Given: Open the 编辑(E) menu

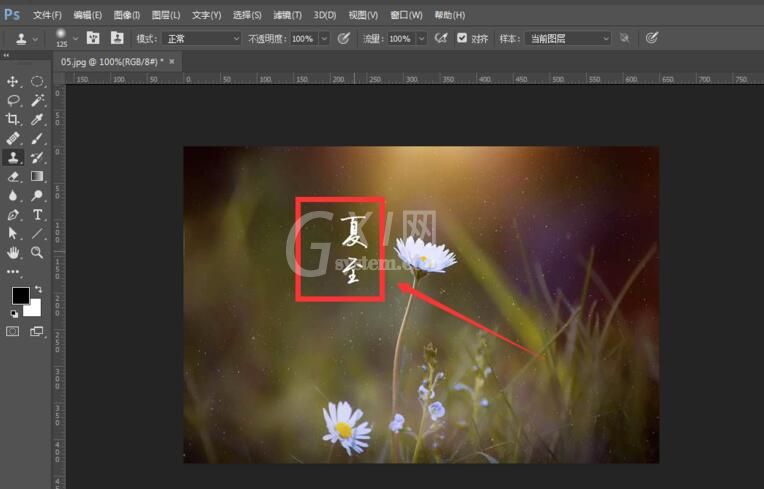Looking at the screenshot, I should point(88,15).
